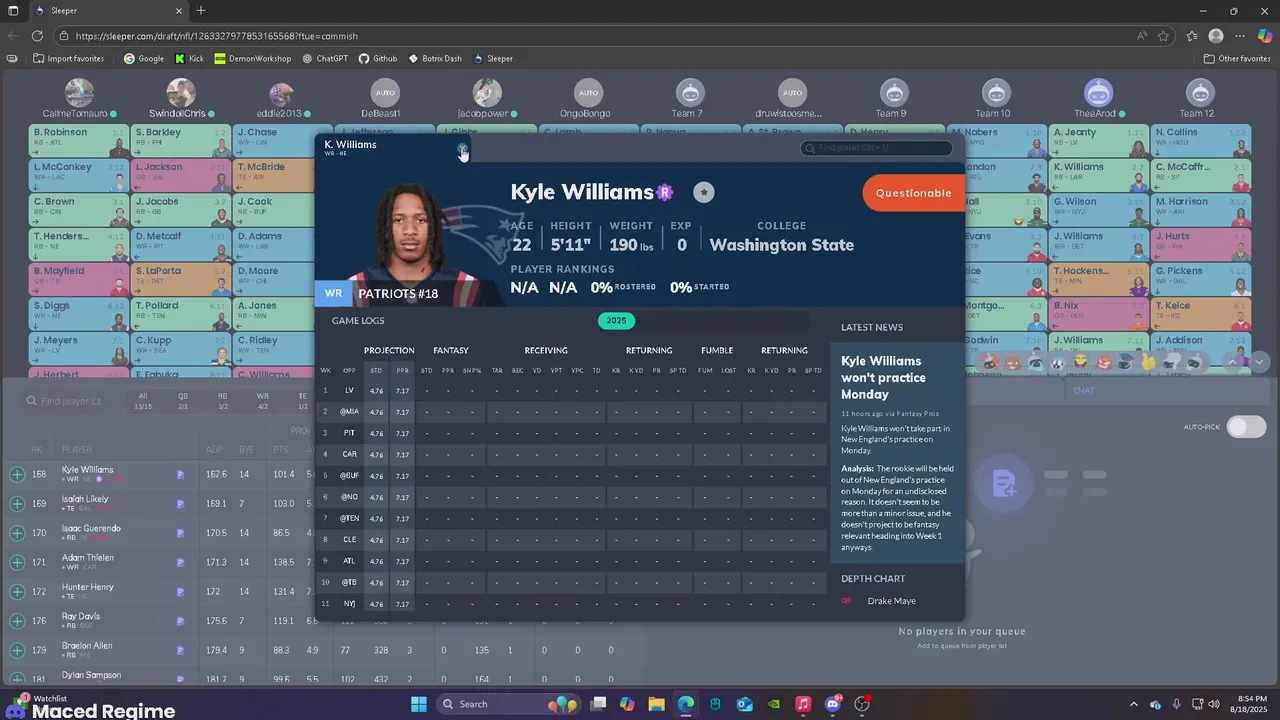
Task: Open the news note icon for Kyle Williams
Action: (x=181, y=475)
